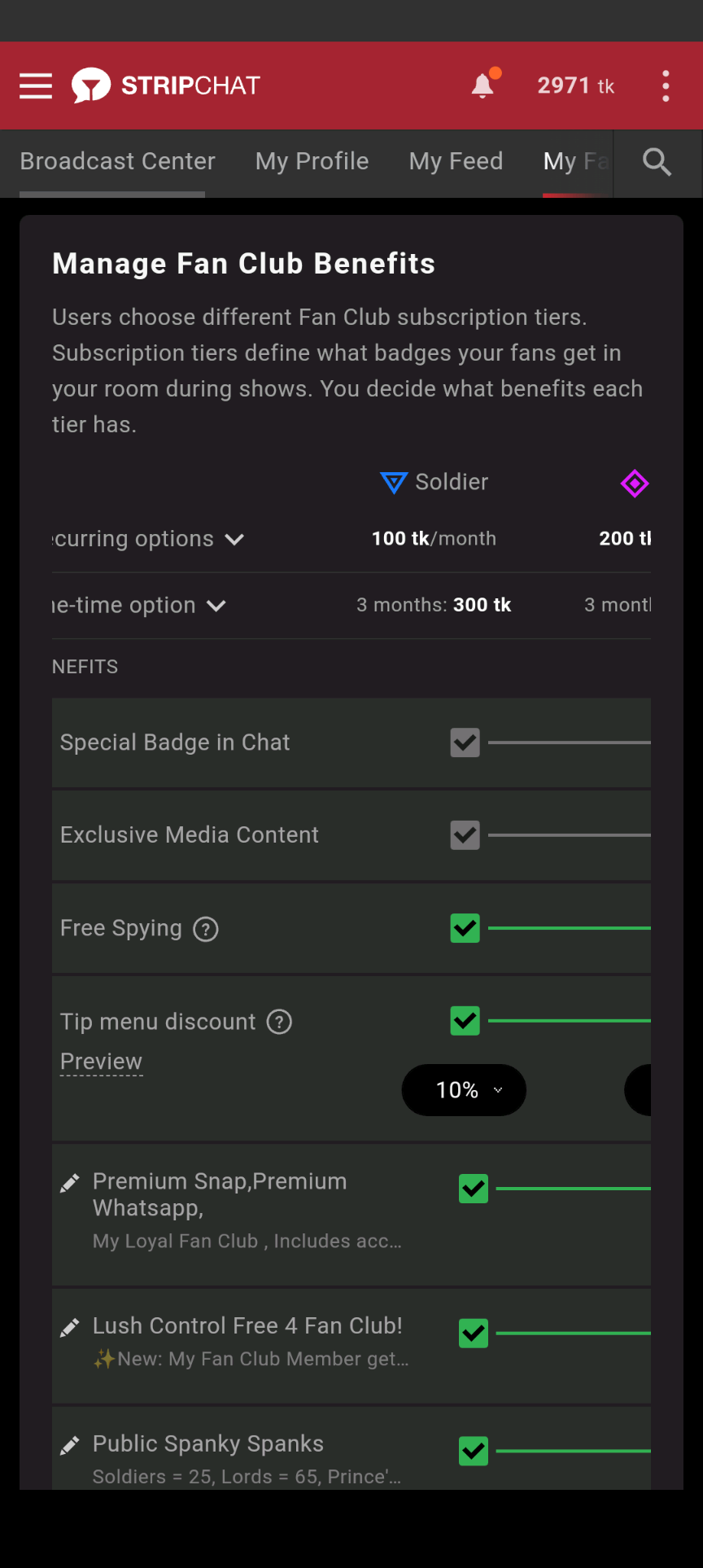
Task: Open the three-dot more options menu
Action: tap(666, 85)
